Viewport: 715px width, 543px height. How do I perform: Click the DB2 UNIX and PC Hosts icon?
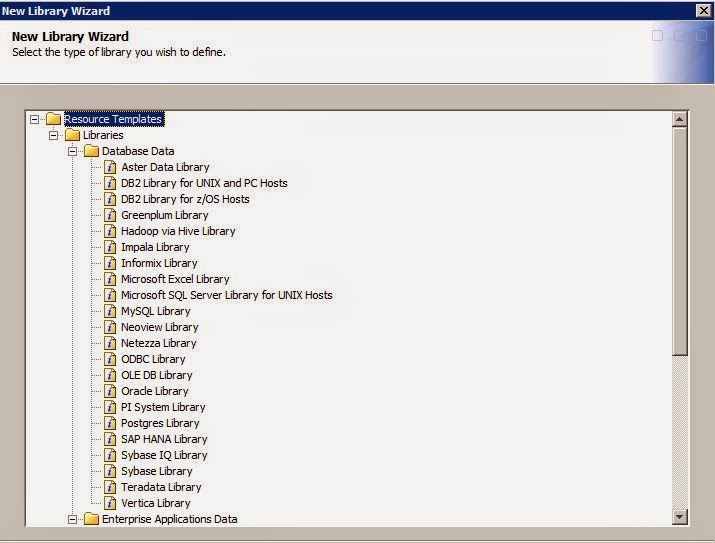click(110, 183)
